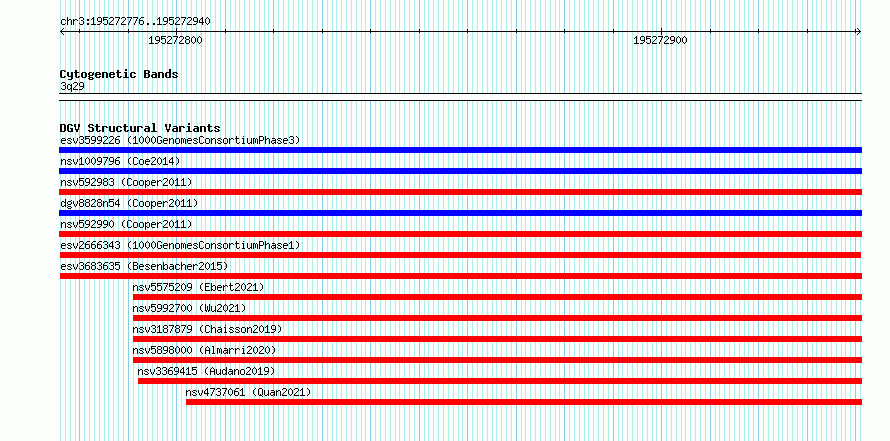Click the left arrow of the ruler
Viewport: 890px width, 441px height.
click(62, 31)
